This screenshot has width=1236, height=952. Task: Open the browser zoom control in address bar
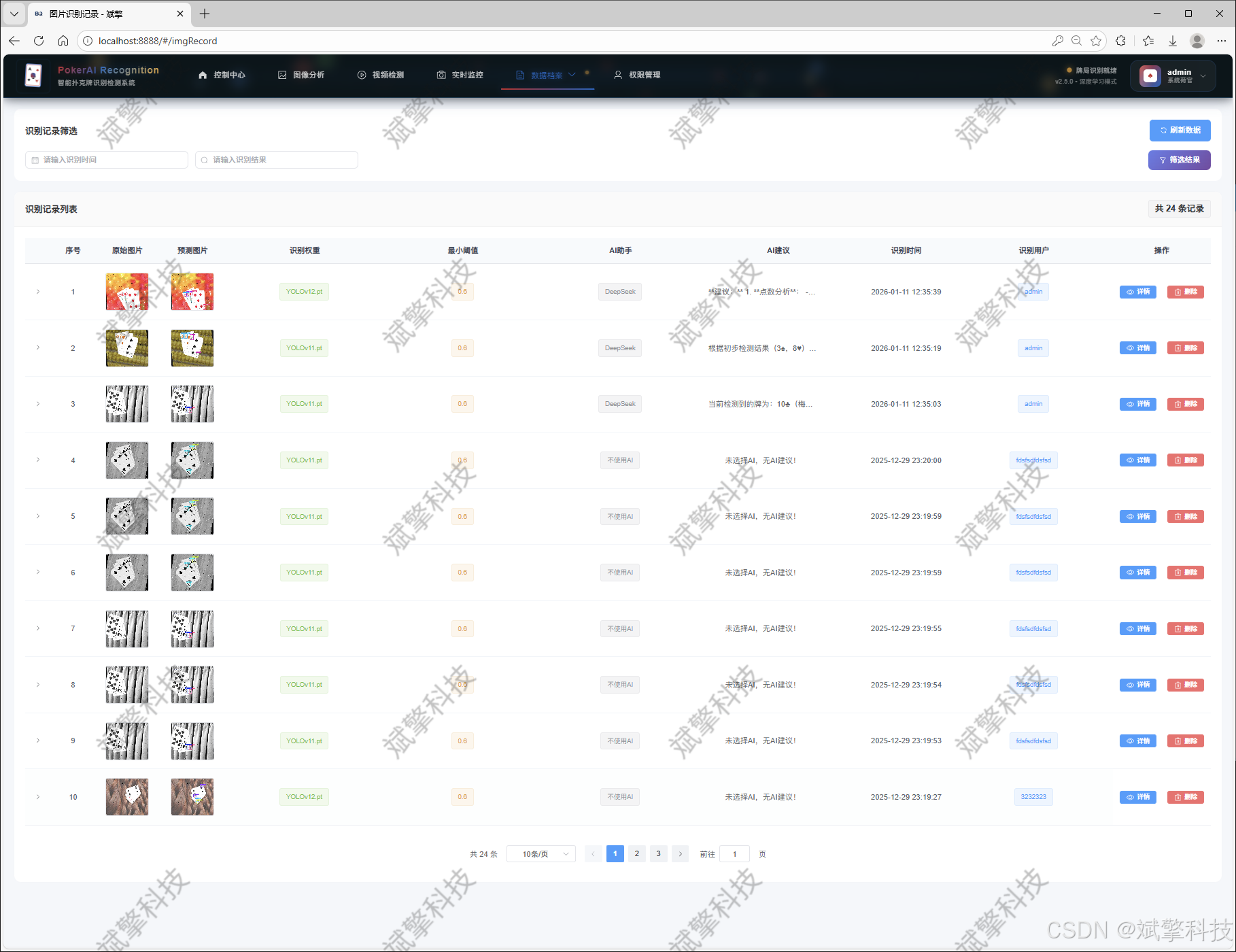[1076, 41]
